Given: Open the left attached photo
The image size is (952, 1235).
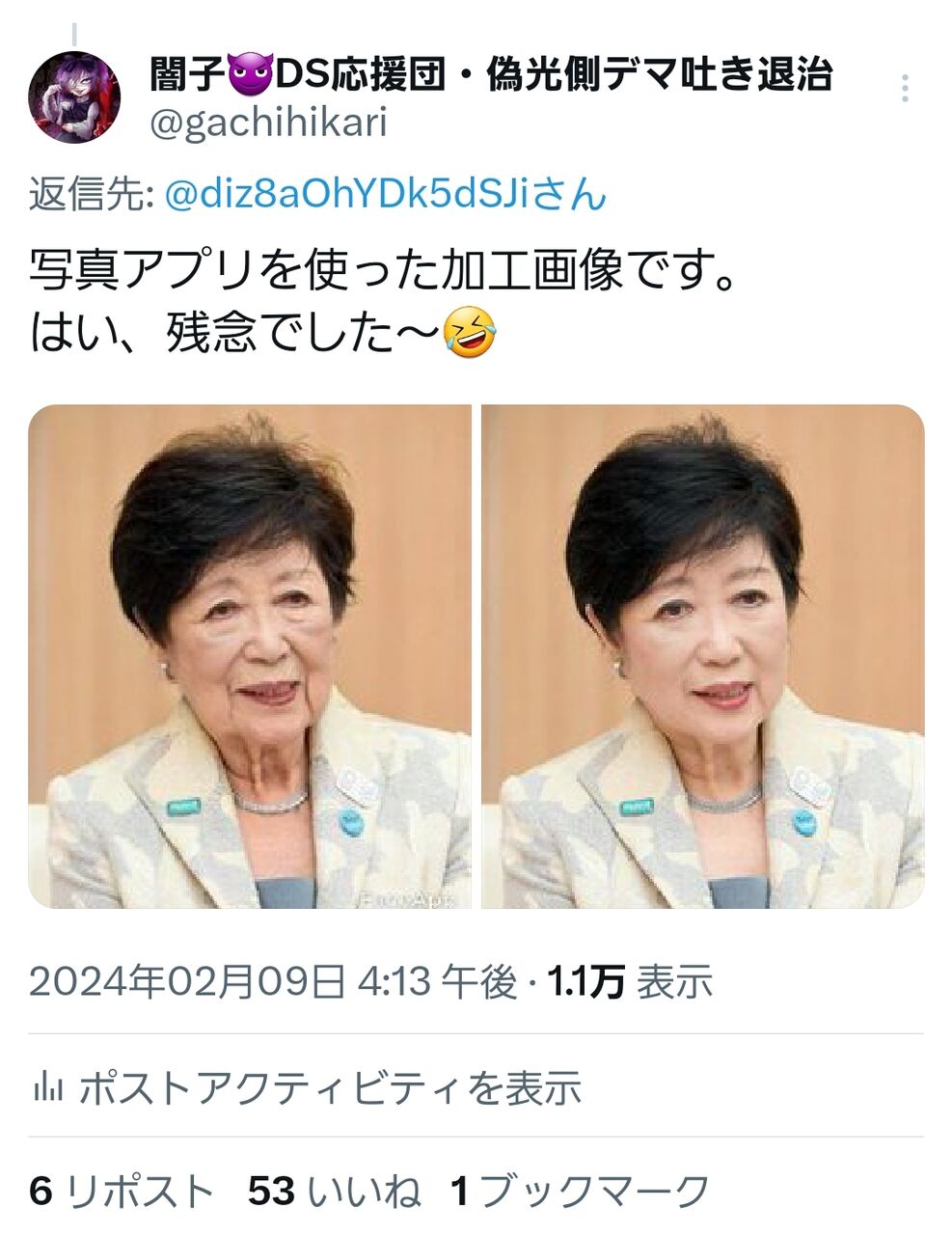Looking at the screenshot, I should pyautogui.click(x=250, y=656).
